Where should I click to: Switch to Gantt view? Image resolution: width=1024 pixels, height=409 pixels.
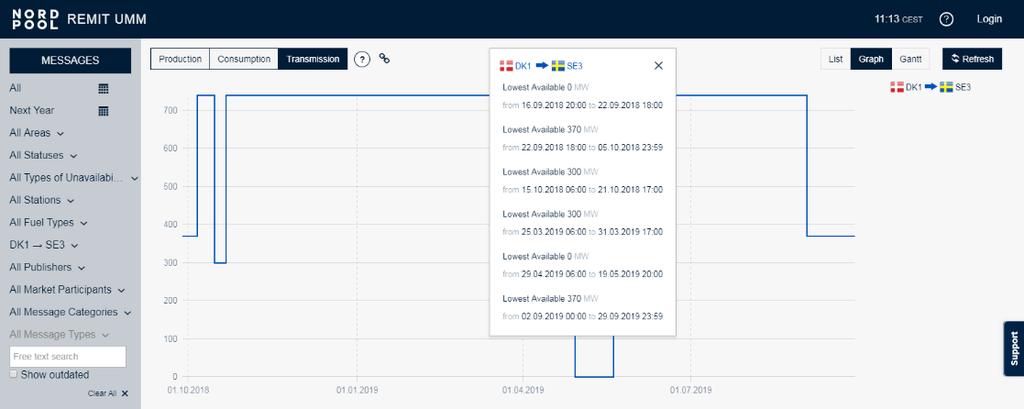[910, 59]
